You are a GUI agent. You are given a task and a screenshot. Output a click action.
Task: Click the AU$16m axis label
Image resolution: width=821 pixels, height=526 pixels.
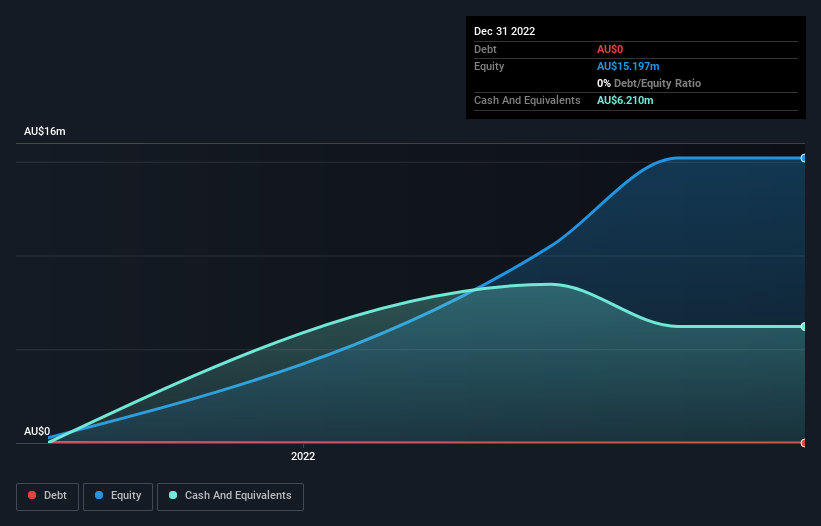(45, 131)
